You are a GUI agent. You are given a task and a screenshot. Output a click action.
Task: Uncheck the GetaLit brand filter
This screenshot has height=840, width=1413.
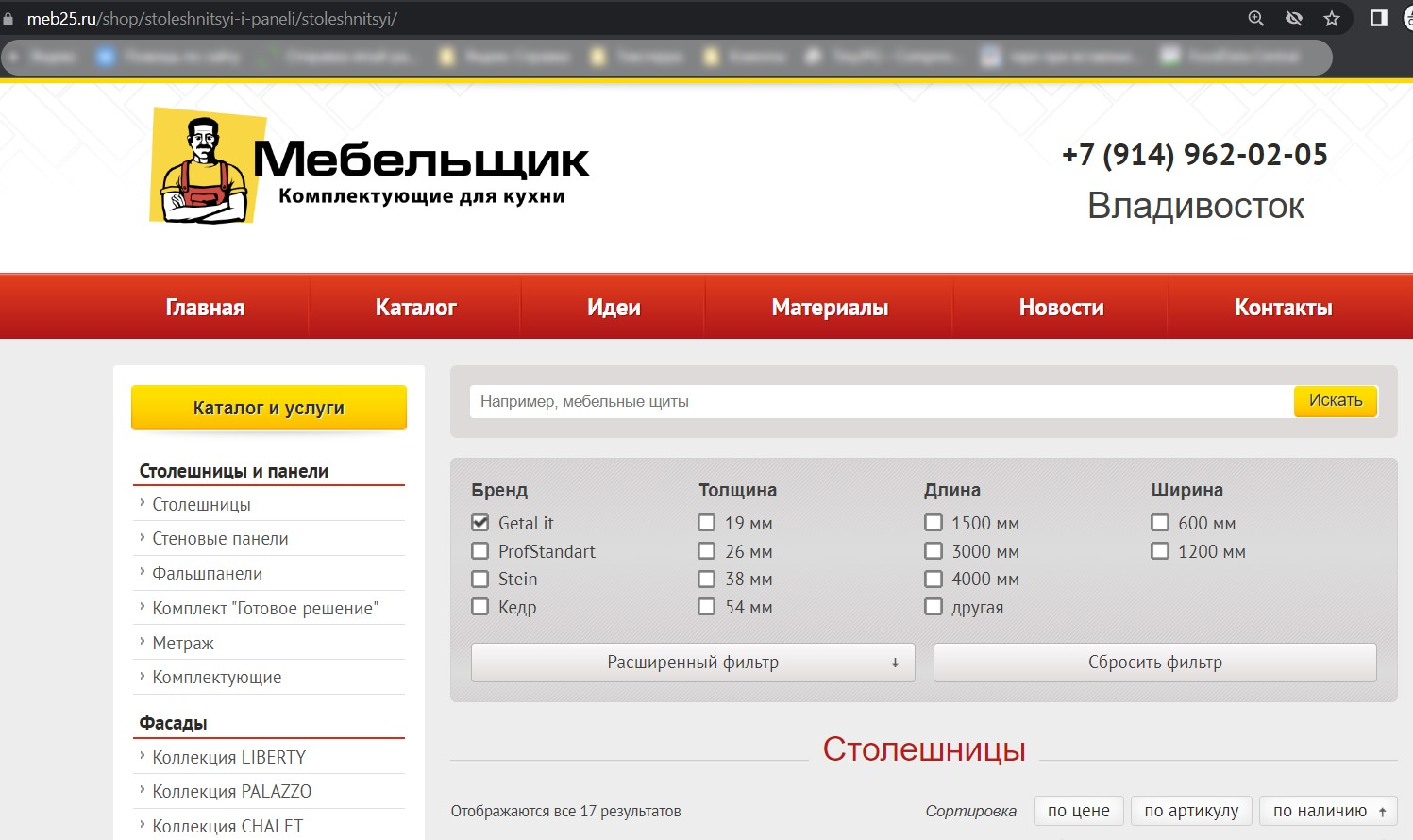(479, 522)
